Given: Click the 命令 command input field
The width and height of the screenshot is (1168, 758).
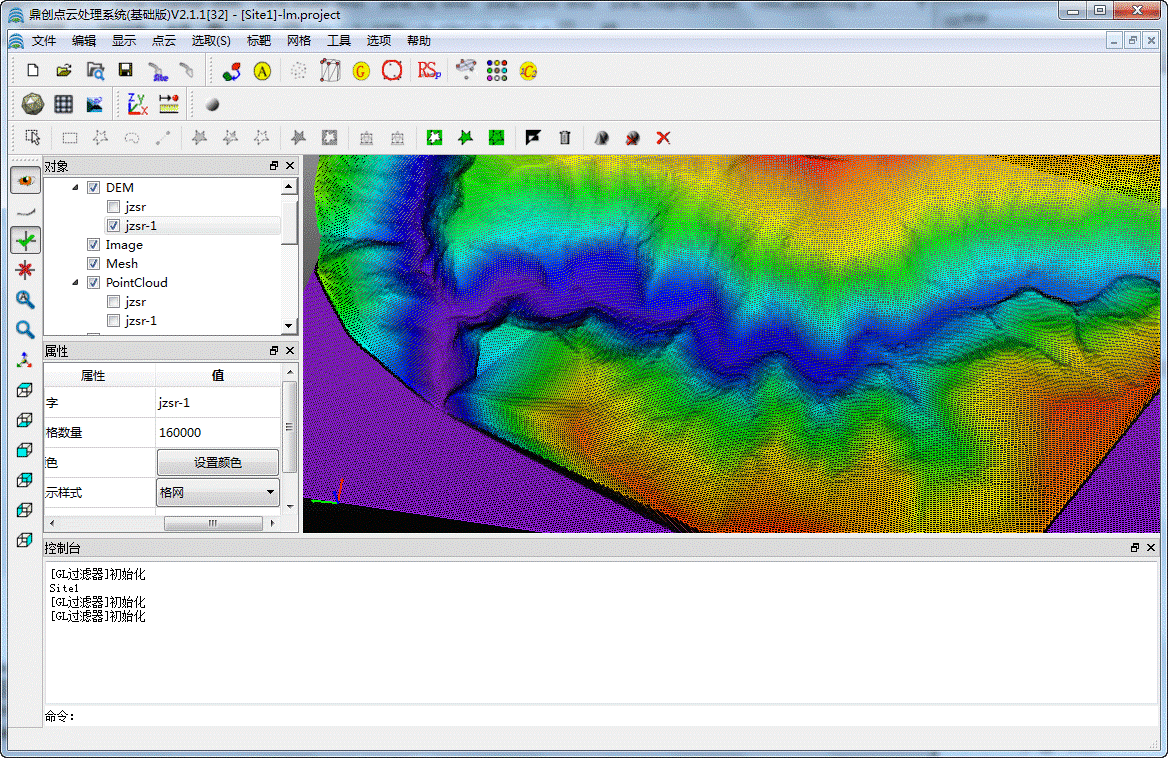Looking at the screenshot, I should [615, 716].
